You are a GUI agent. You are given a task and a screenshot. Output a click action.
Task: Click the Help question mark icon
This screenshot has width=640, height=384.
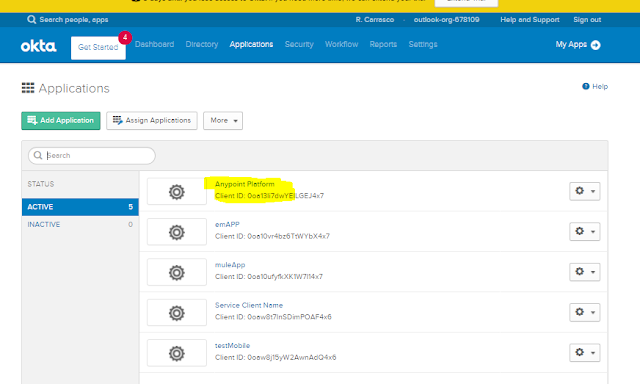tap(586, 86)
